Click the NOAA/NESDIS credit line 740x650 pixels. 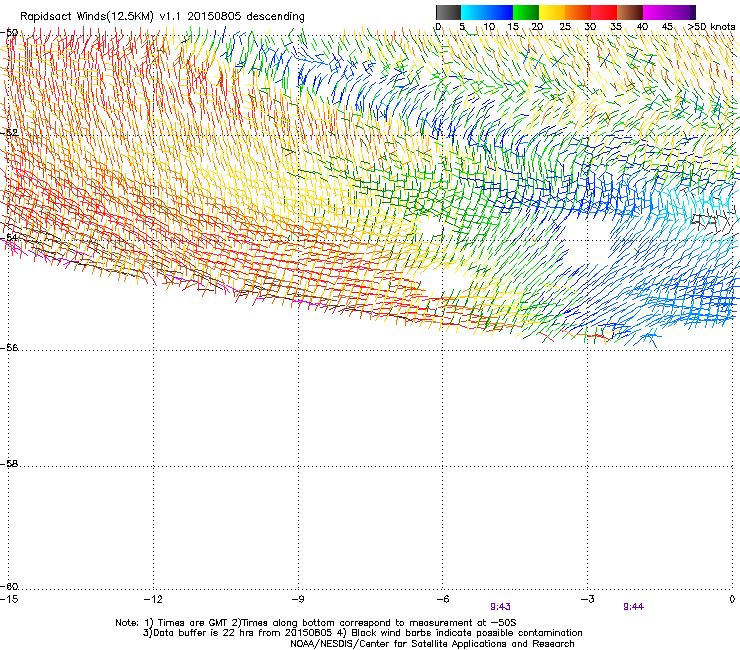click(x=432, y=644)
